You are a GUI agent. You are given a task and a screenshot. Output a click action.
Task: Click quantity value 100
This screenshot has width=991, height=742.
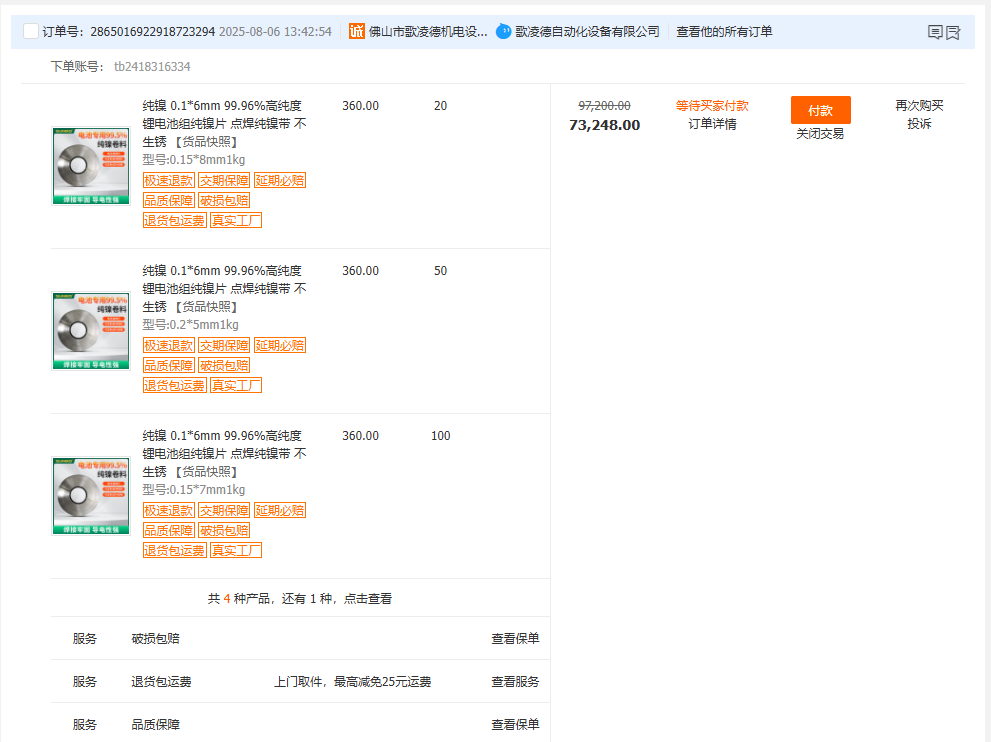441,435
